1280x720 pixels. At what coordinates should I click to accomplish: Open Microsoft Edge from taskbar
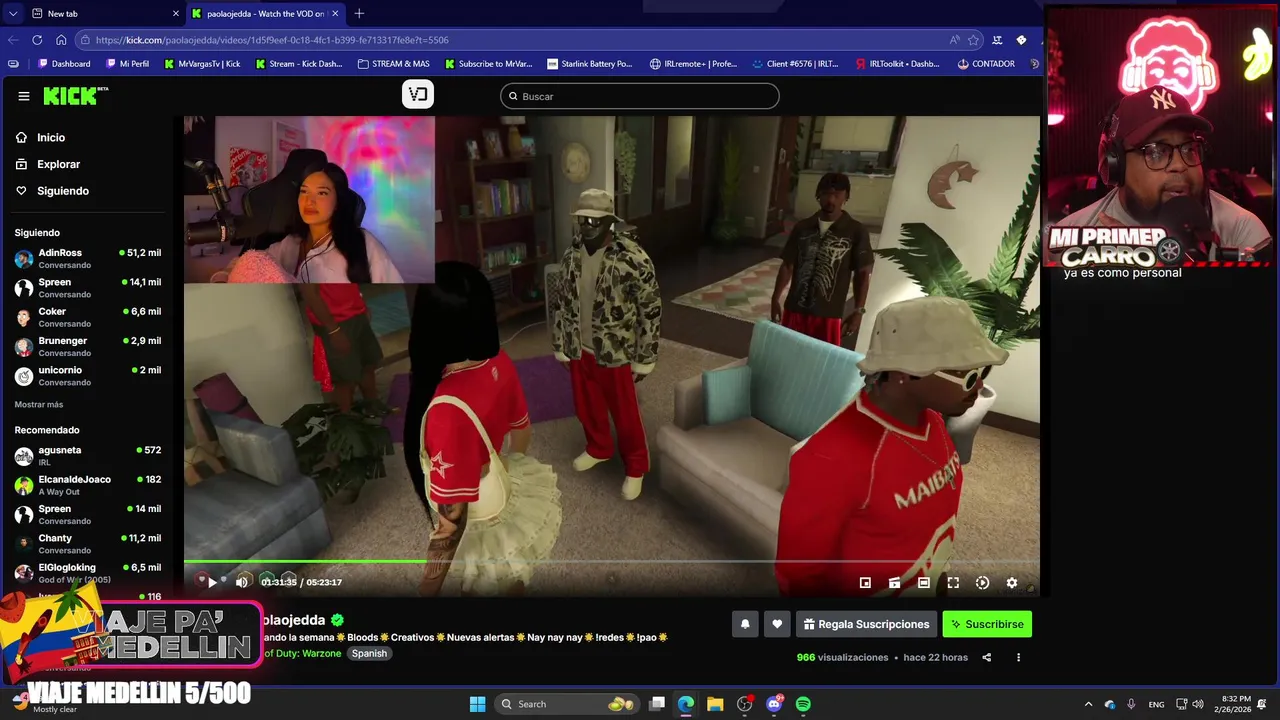coord(686,704)
